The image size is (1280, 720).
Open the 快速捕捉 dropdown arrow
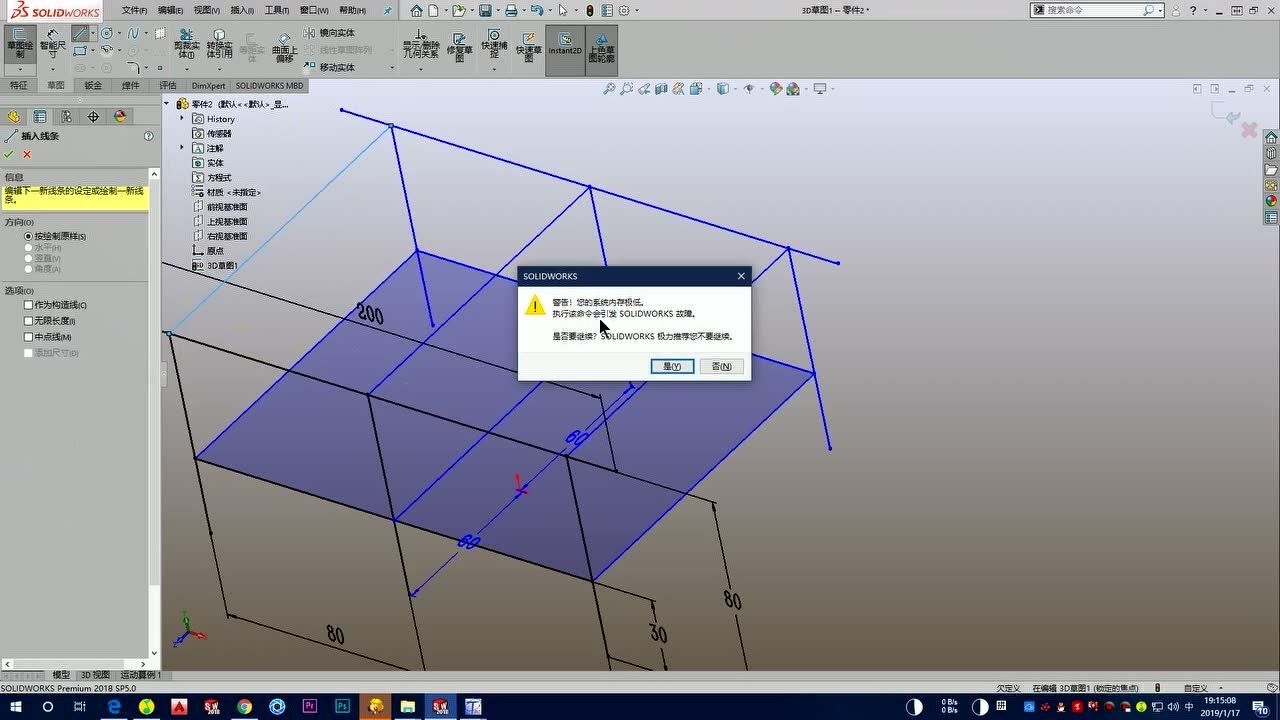click(x=494, y=68)
